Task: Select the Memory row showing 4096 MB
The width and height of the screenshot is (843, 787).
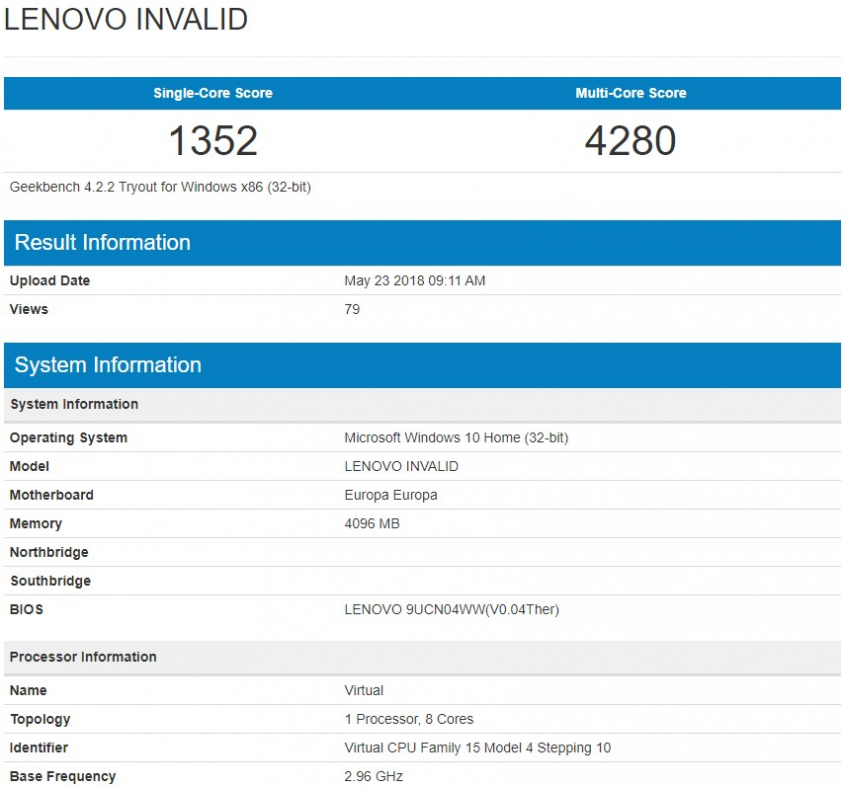Action: [x=370, y=524]
